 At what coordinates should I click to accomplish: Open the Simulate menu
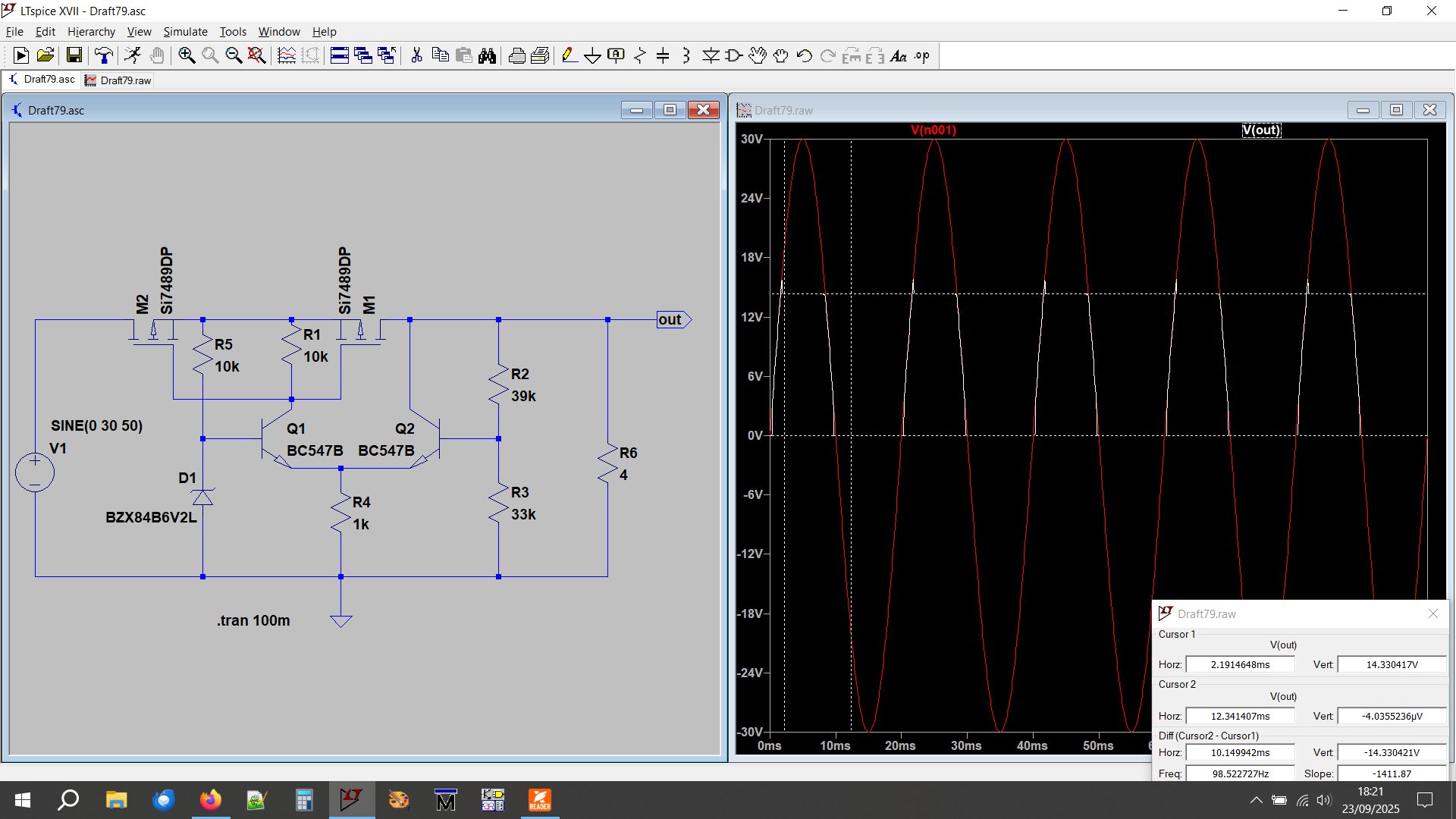coord(185,32)
